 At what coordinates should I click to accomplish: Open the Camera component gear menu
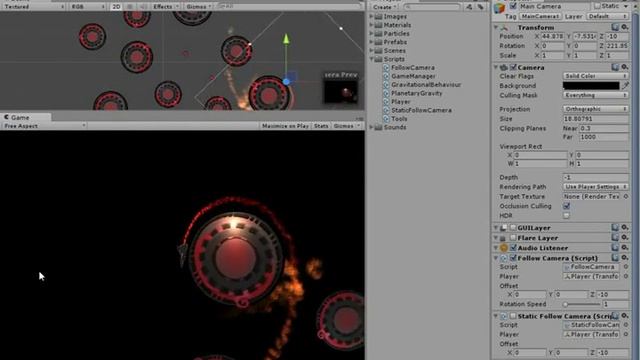pos(624,67)
